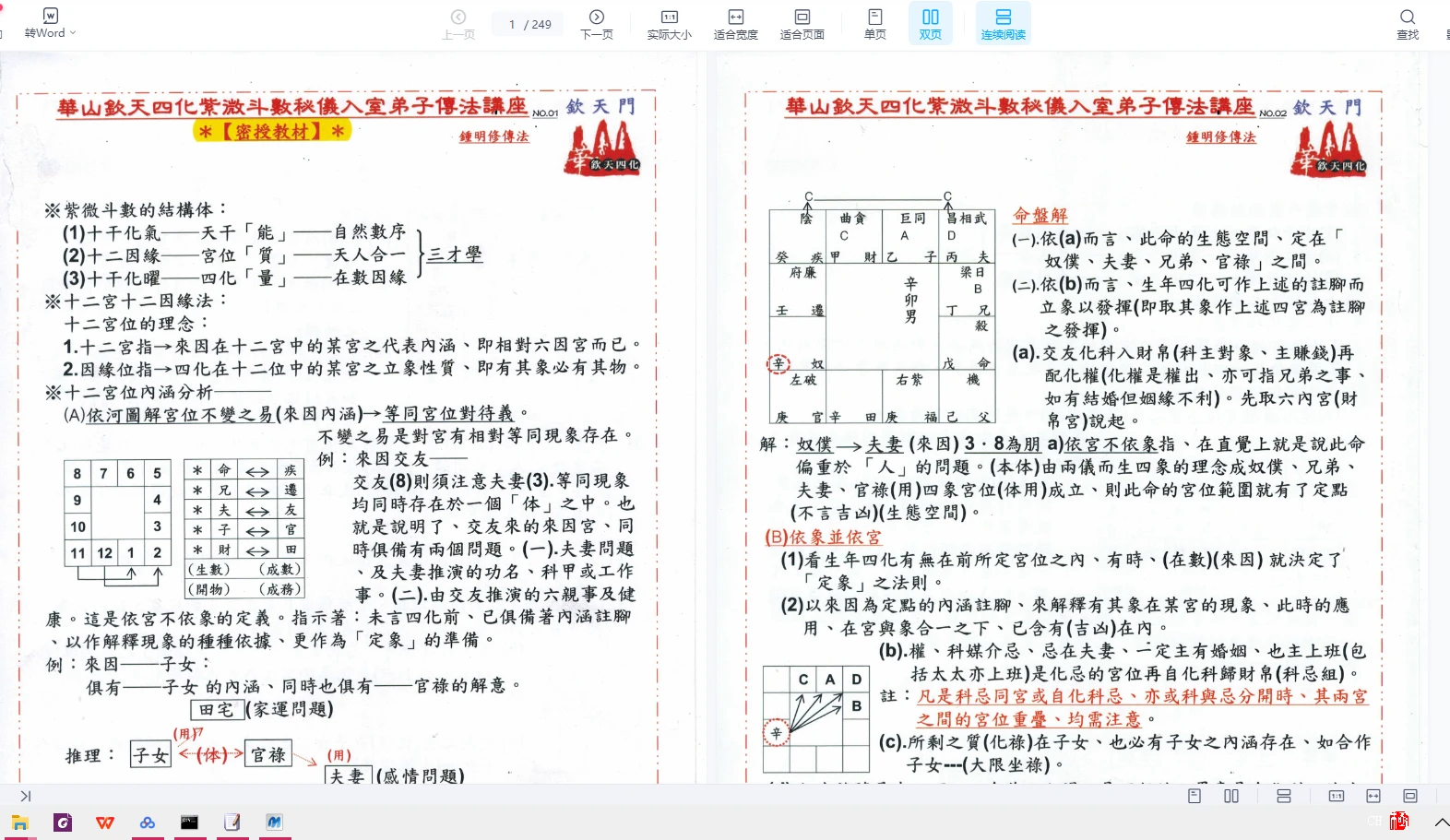The image size is (1450, 840).
Task: Click the 田宅 boxed text
Action: point(216,710)
